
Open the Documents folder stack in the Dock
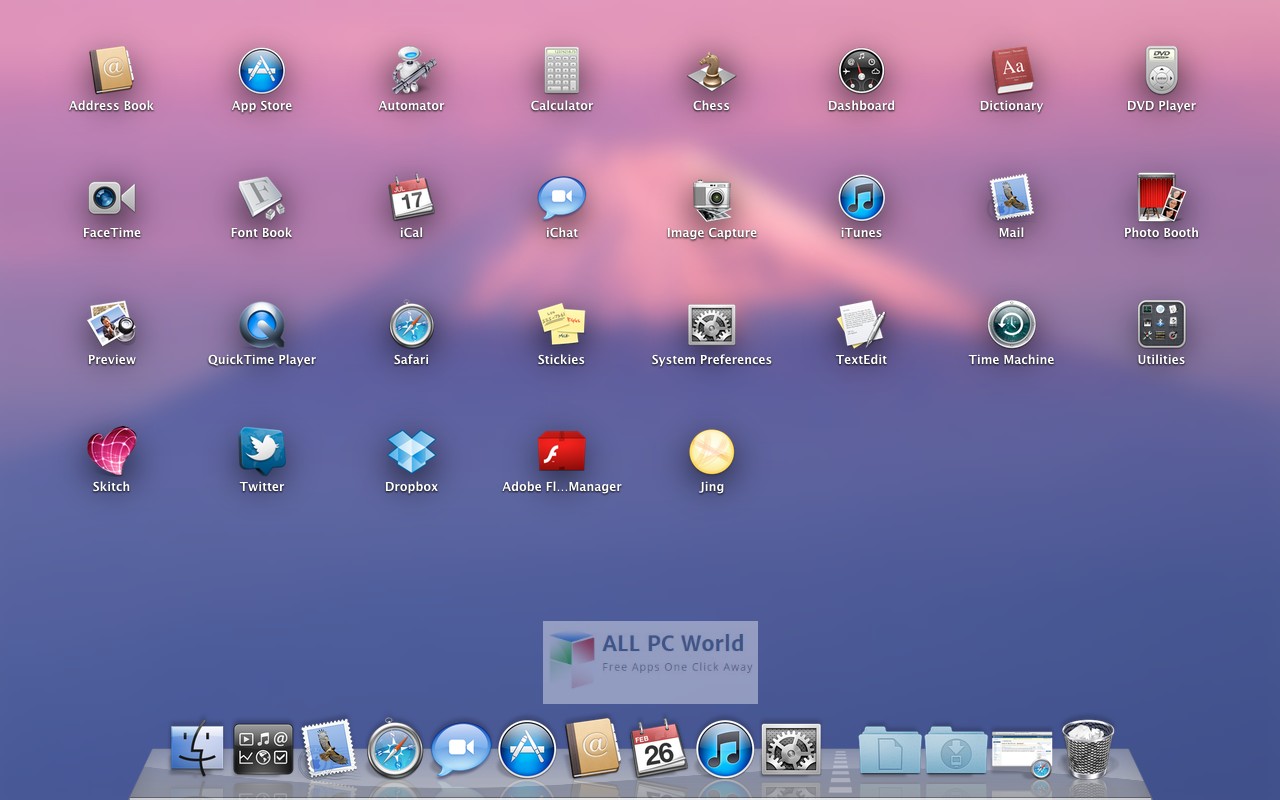(x=889, y=749)
